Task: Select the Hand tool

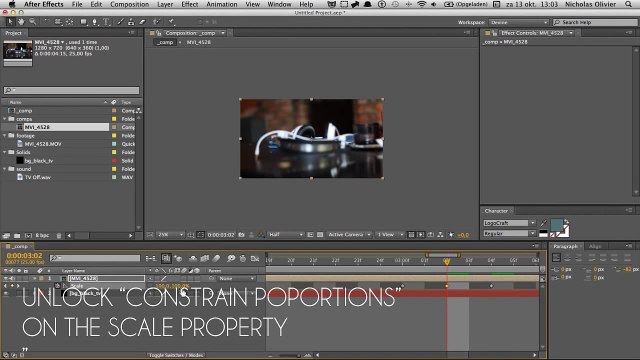Action: point(21,22)
